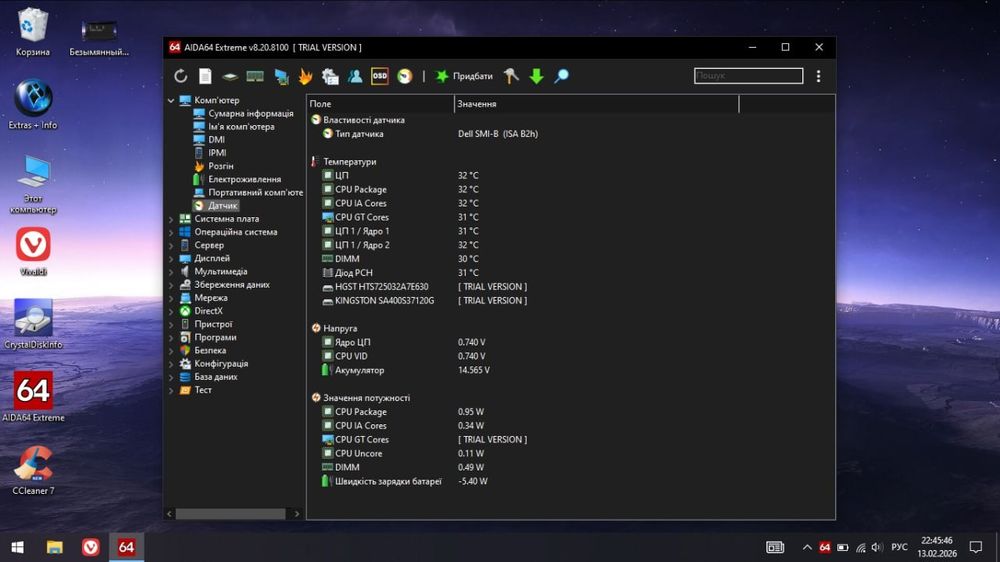Expand the Сервер tree node

coord(171,245)
